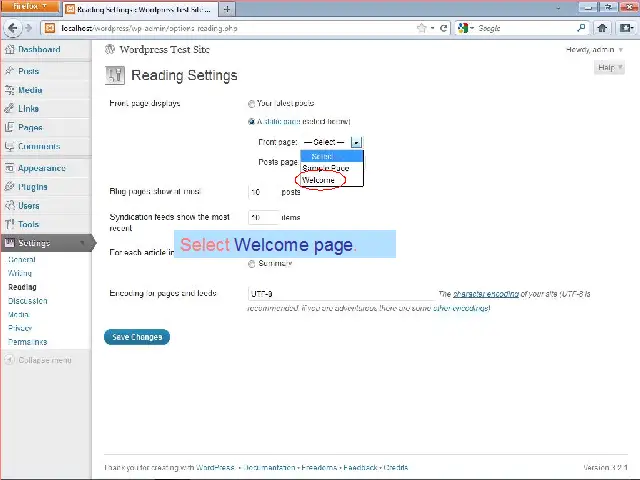Open the Howdy, admin dropdown
This screenshot has width=640, height=480.
(x=594, y=49)
